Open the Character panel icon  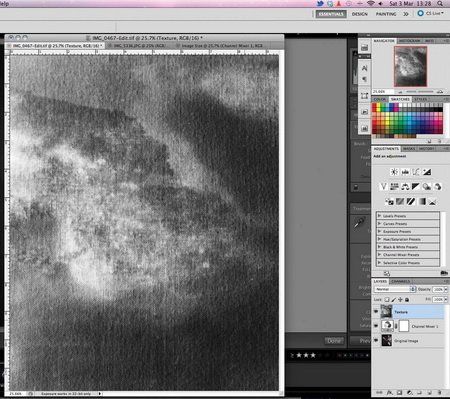click(x=364, y=68)
